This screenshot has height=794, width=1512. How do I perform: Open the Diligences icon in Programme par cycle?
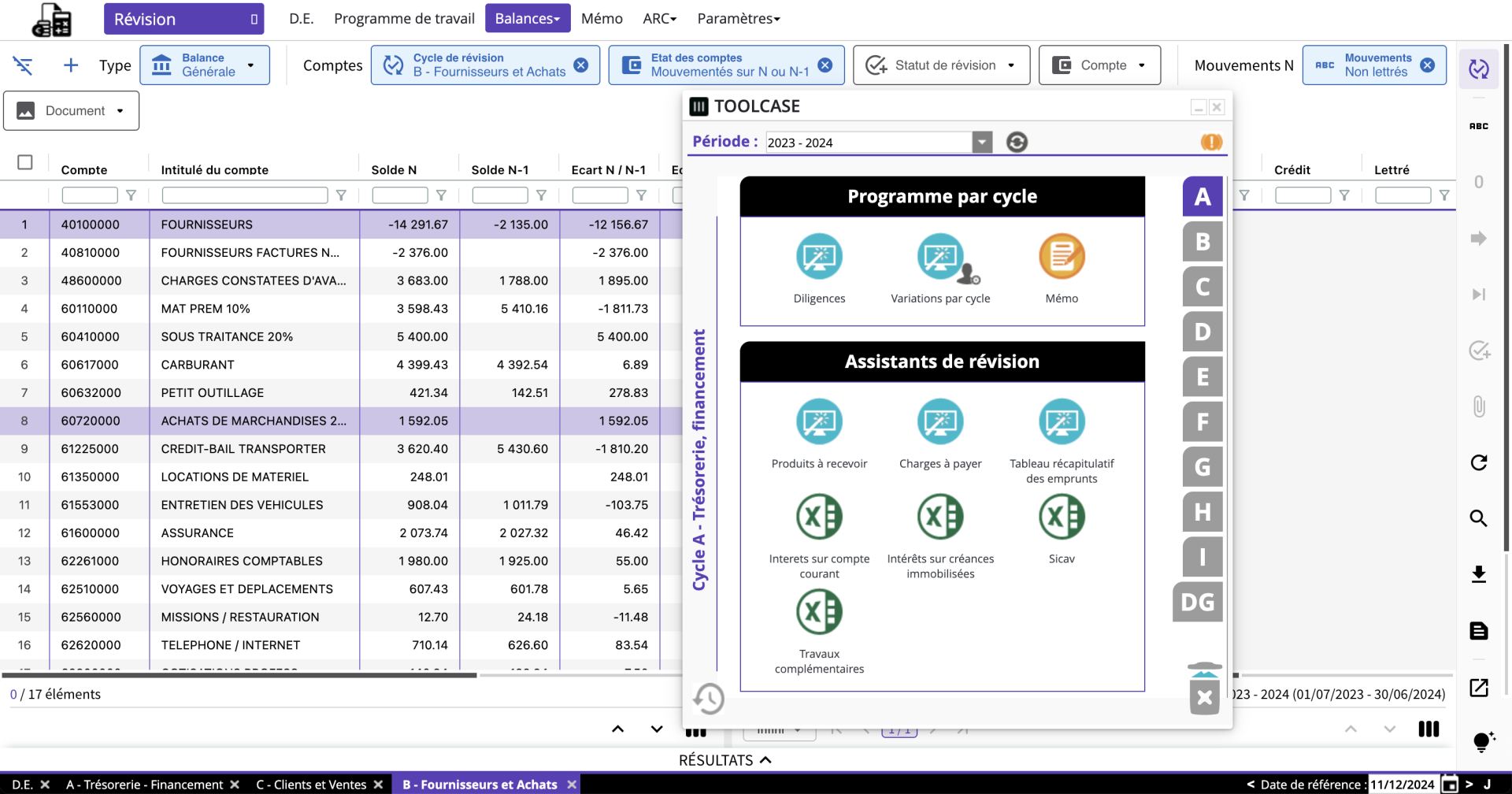819,257
